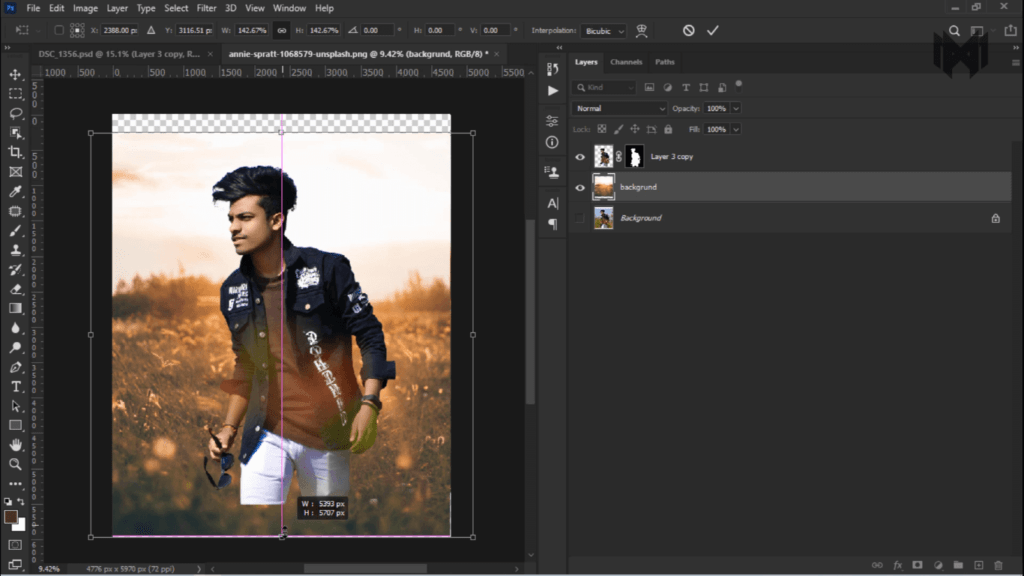Image resolution: width=1024 pixels, height=576 pixels.
Task: Commit the transform with the checkmark
Action: click(x=712, y=30)
